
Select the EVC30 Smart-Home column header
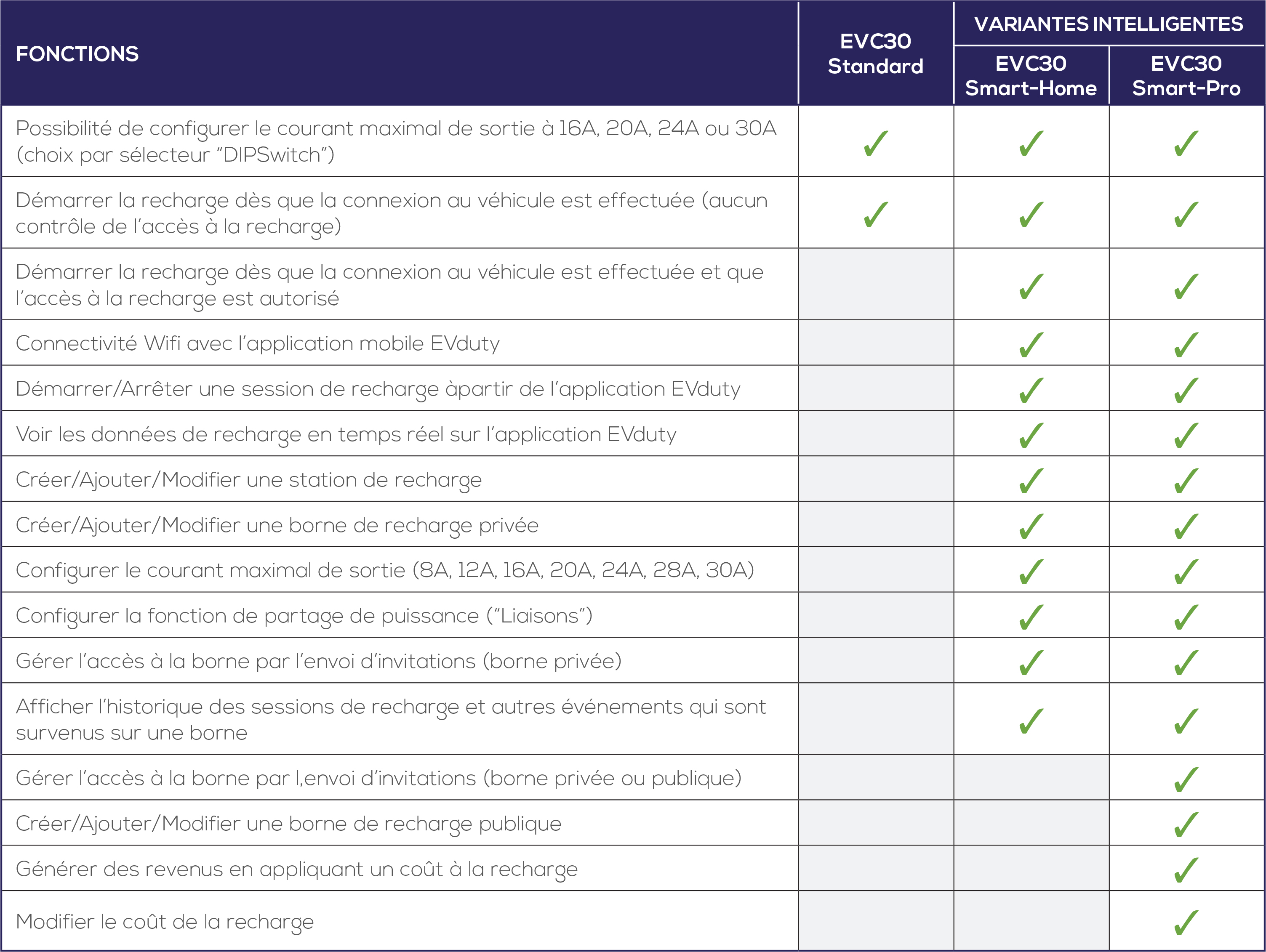click(1031, 75)
